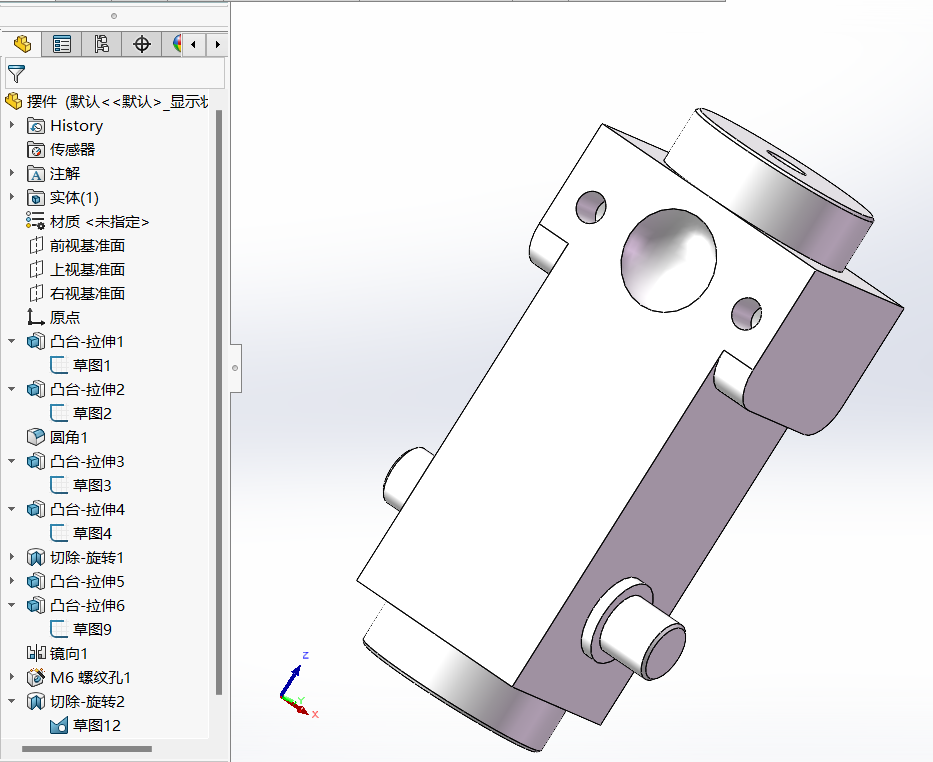Open the DisplayManager color ball tab
This screenshot has height=762, width=933.
pyautogui.click(x=176, y=44)
